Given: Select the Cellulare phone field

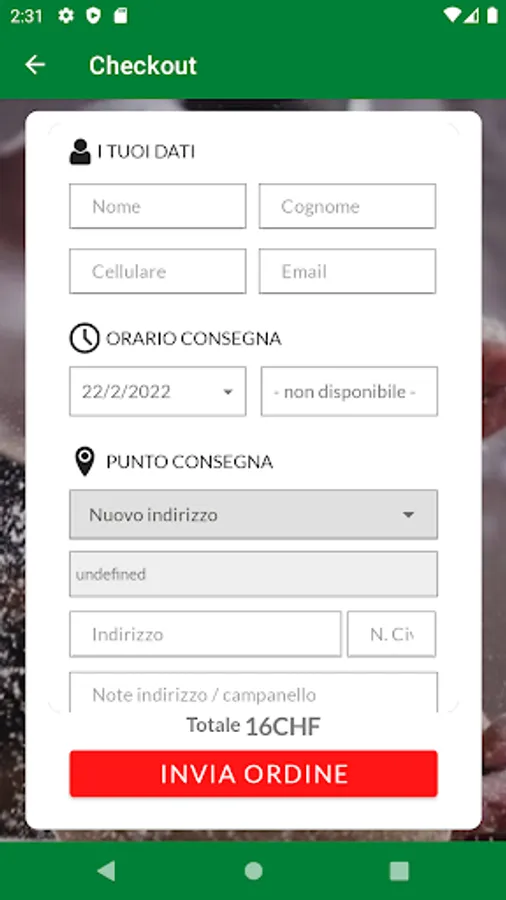Looking at the screenshot, I should tap(158, 271).
